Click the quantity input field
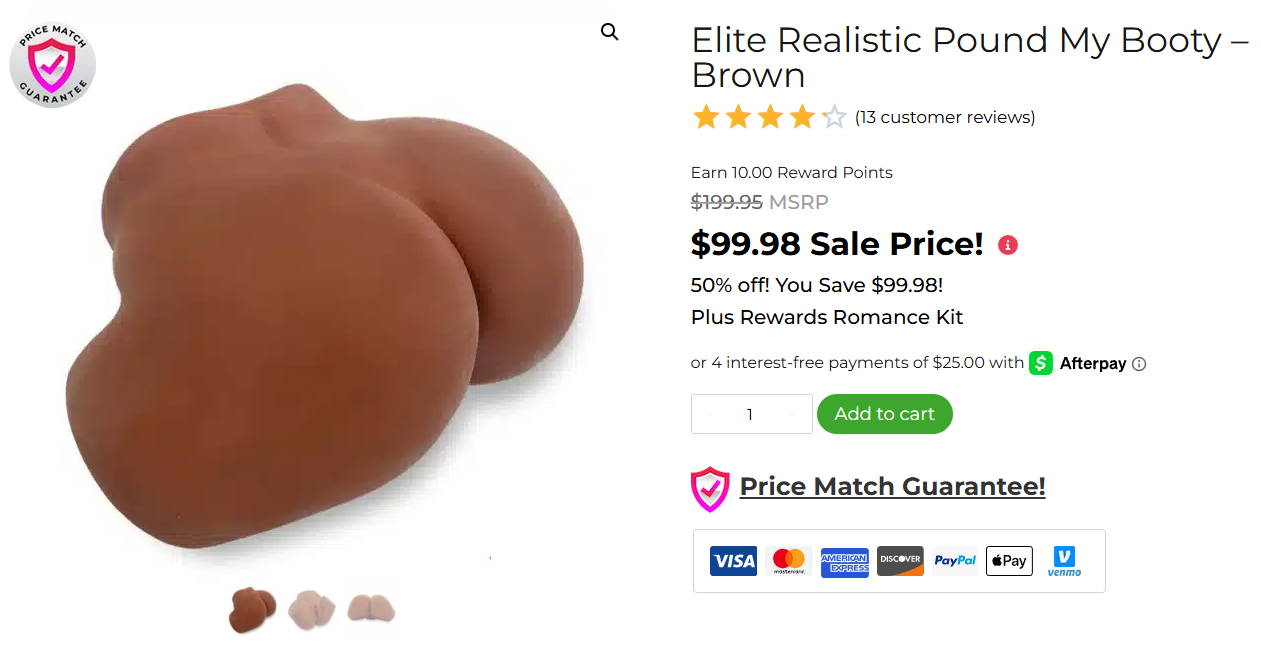The width and height of the screenshot is (1261, 649). click(x=750, y=415)
